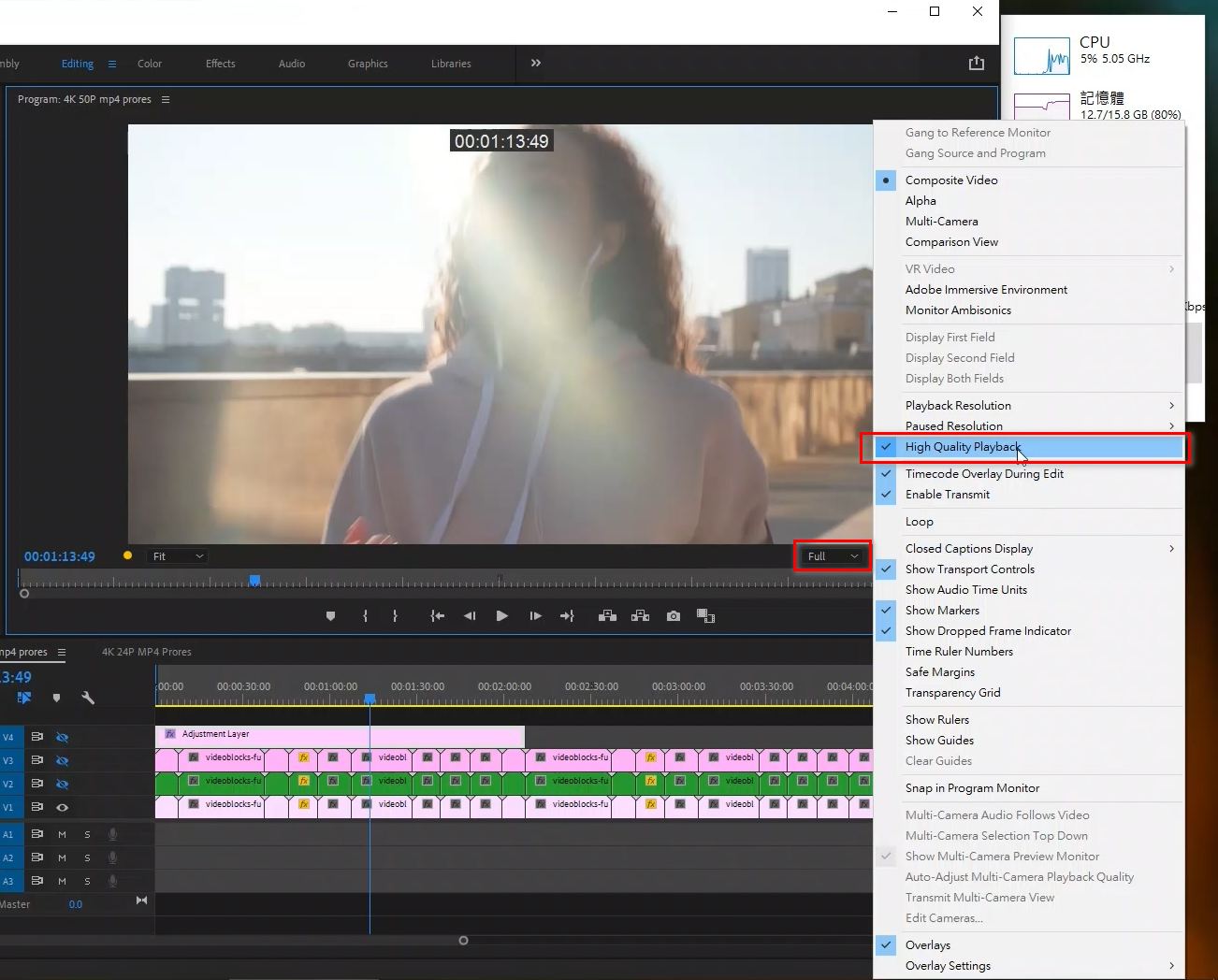Click the Lift icon
1218x980 pixels.
point(607,616)
